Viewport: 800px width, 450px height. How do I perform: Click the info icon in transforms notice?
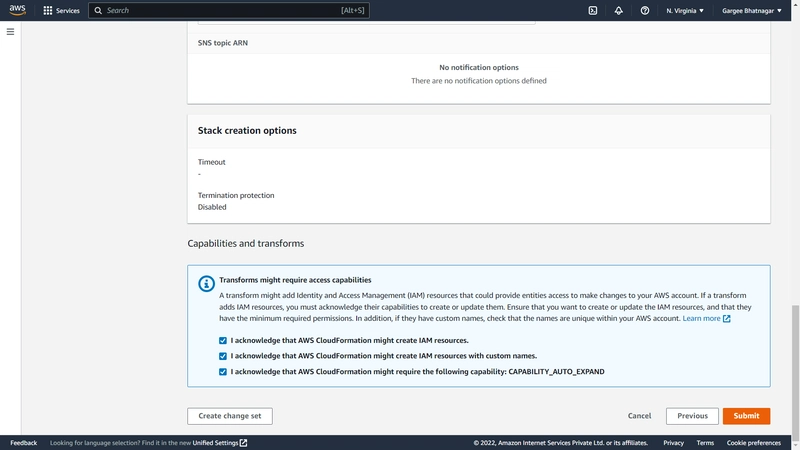(x=206, y=284)
